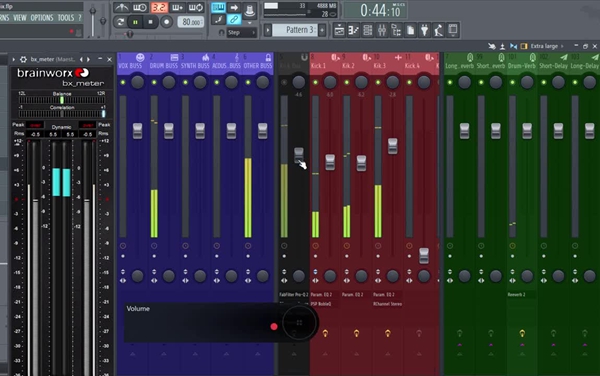Toggle loop recording icon
The width and height of the screenshot is (600, 376).
(x=196, y=7)
